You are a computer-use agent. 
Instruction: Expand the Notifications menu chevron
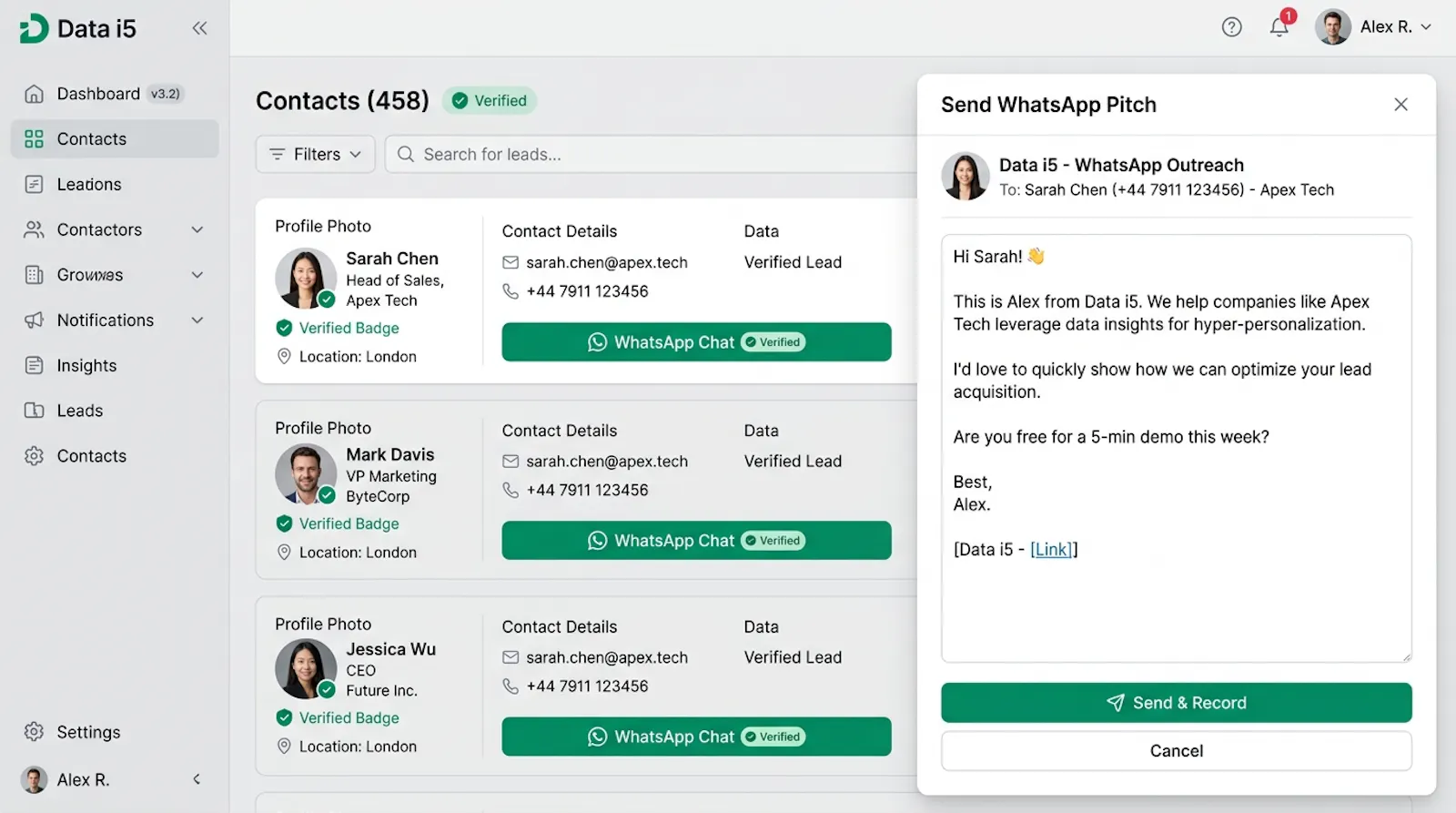197,320
